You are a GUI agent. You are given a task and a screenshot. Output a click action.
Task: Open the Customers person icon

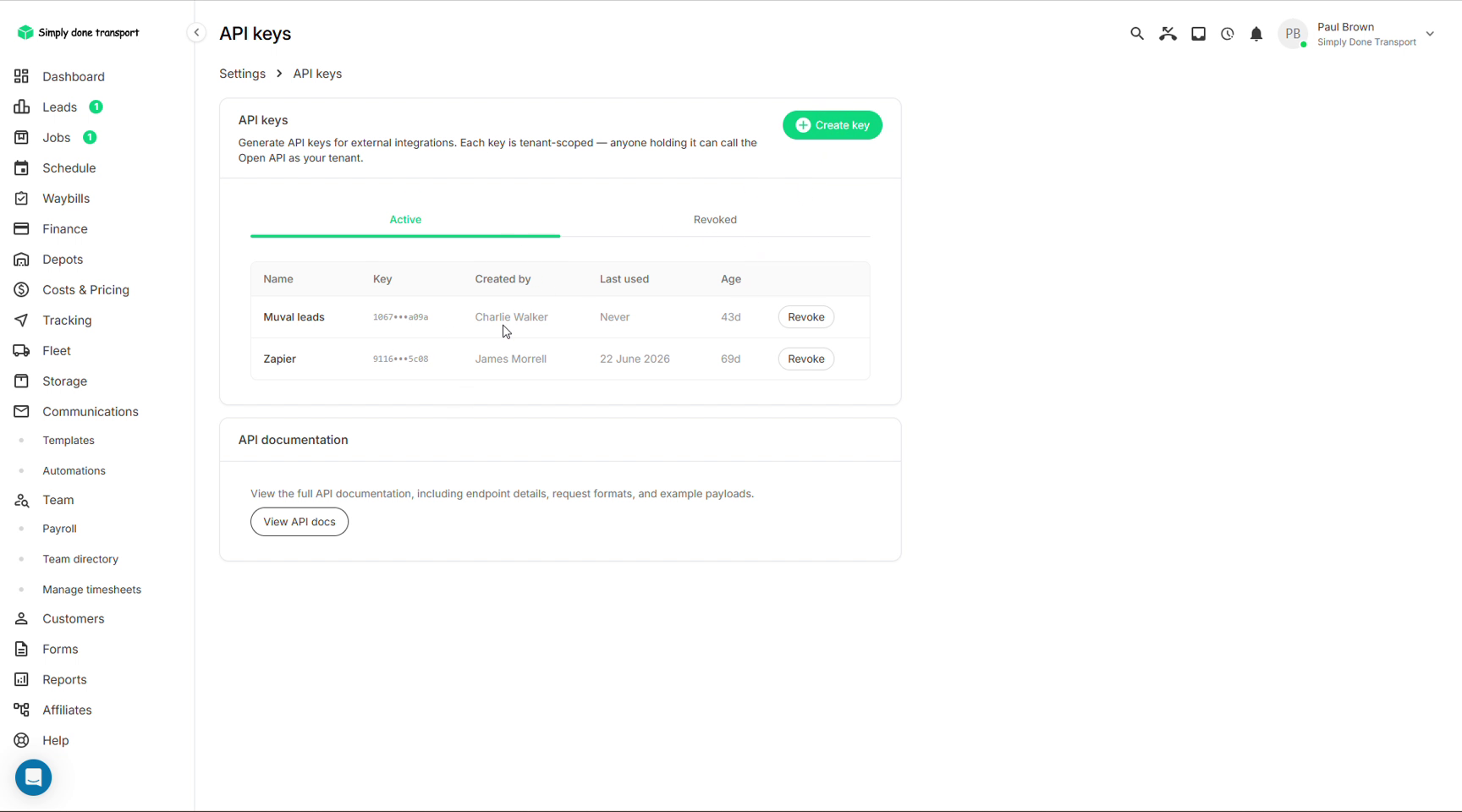[x=21, y=618]
